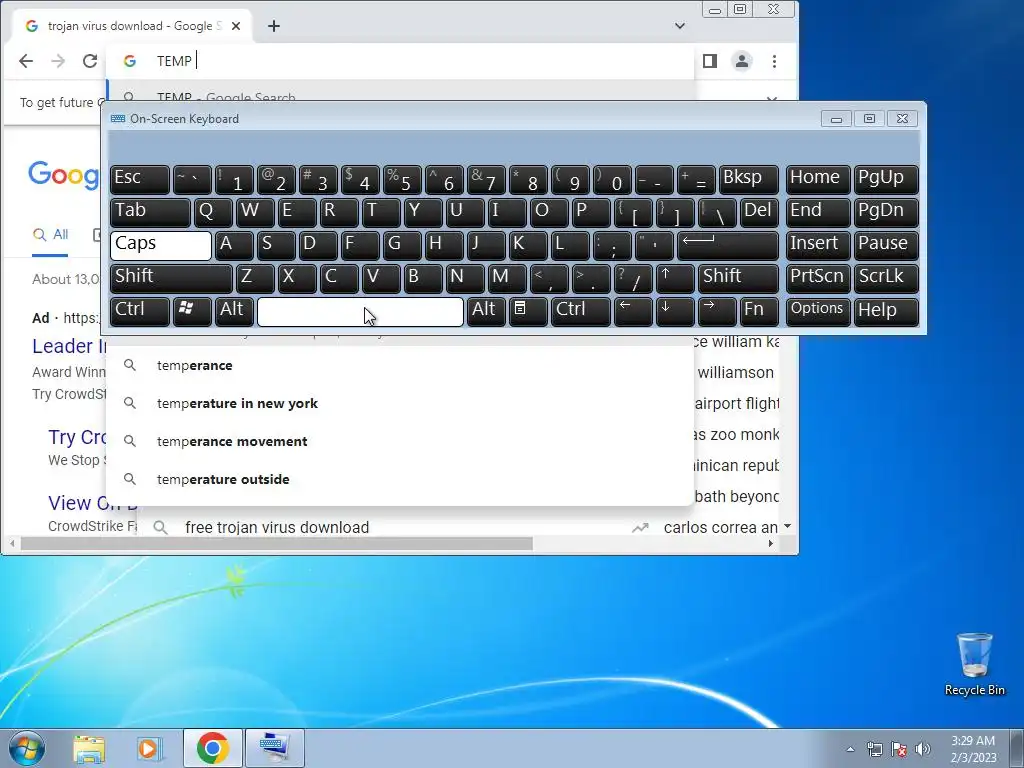Click the up arrow key

(675, 278)
